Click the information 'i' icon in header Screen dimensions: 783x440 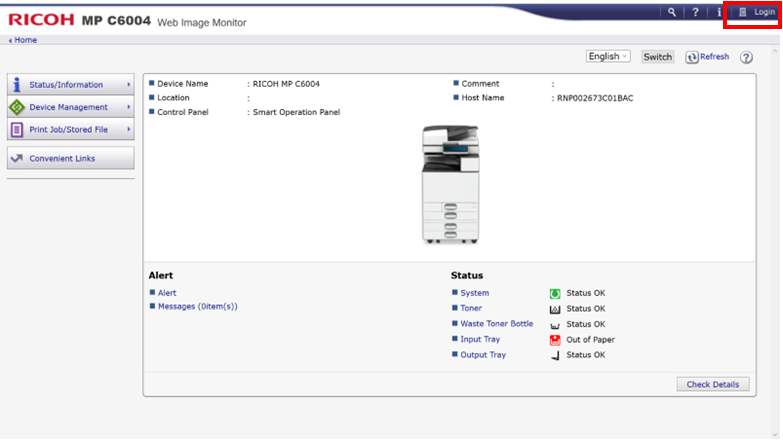tap(719, 12)
